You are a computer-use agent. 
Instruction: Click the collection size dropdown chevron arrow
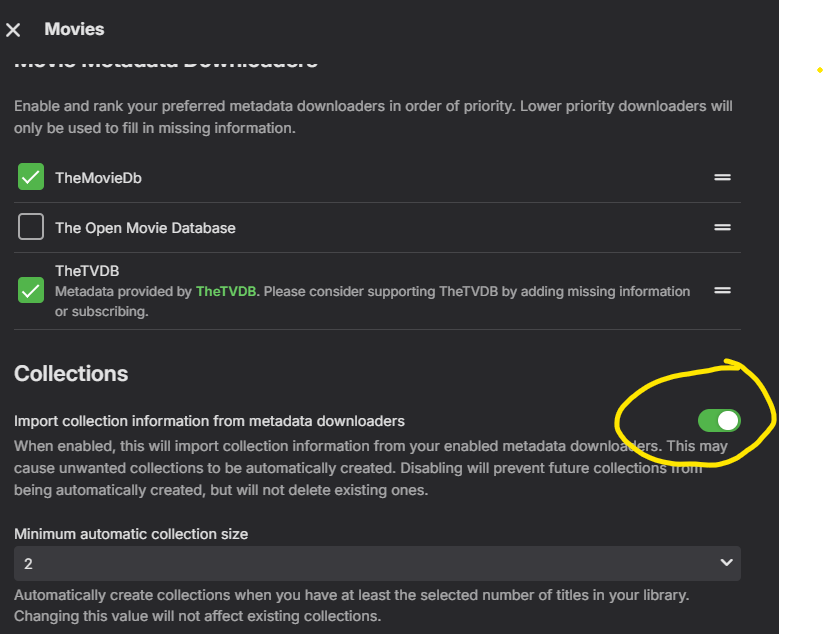[x=726, y=563]
